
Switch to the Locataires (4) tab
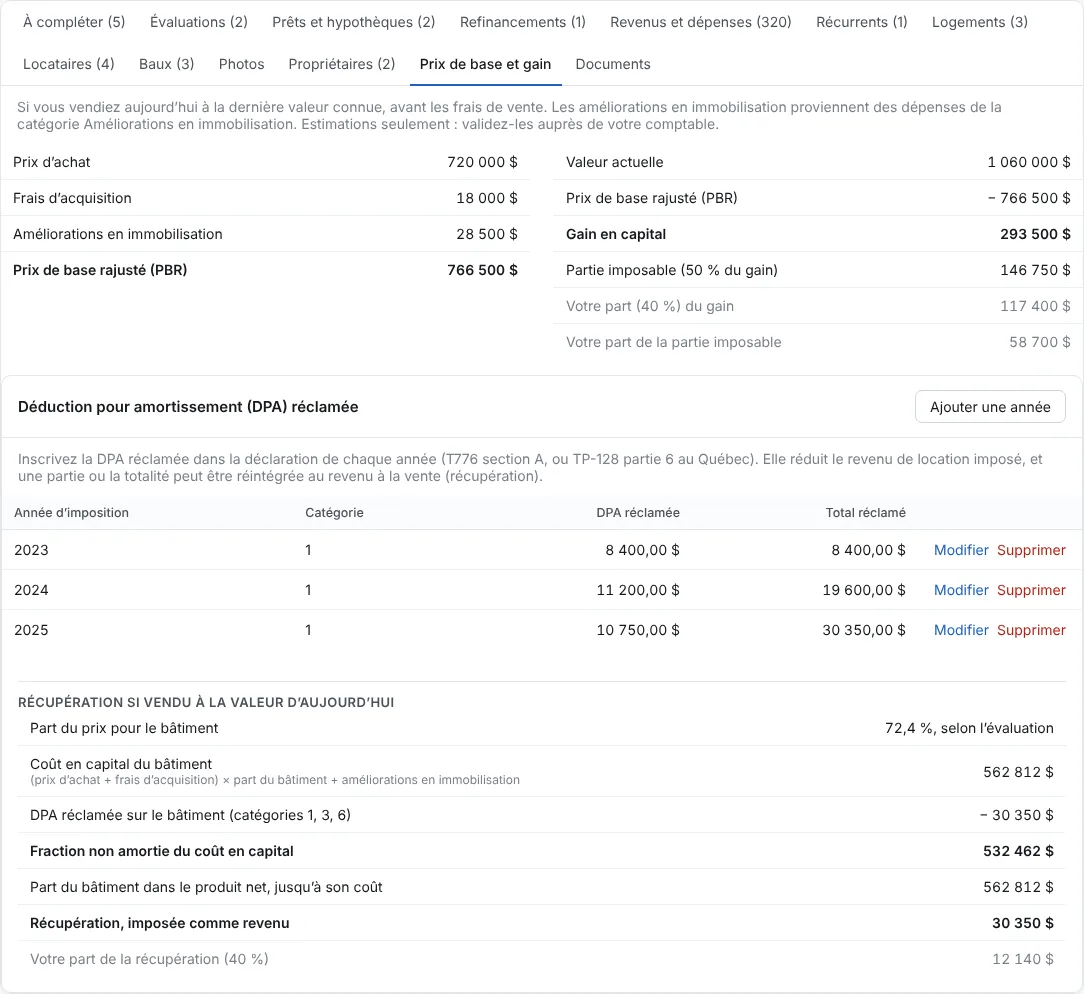point(68,64)
